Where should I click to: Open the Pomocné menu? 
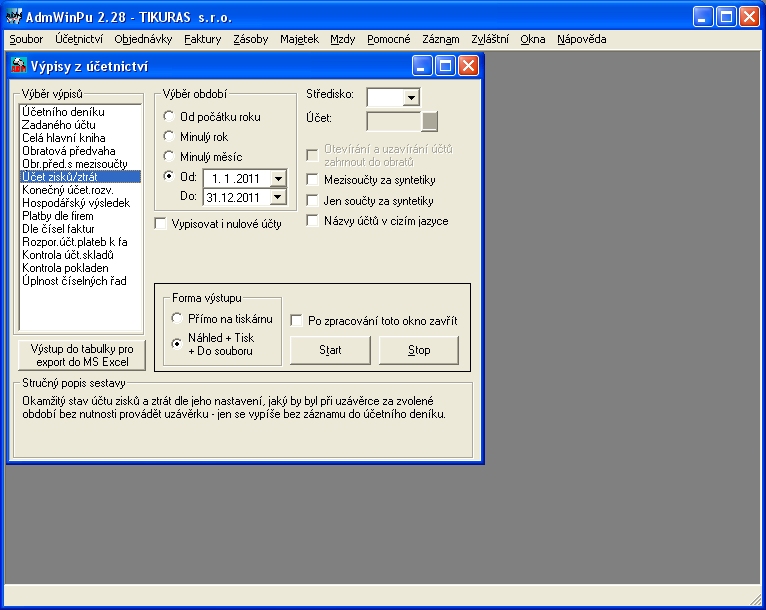389,39
